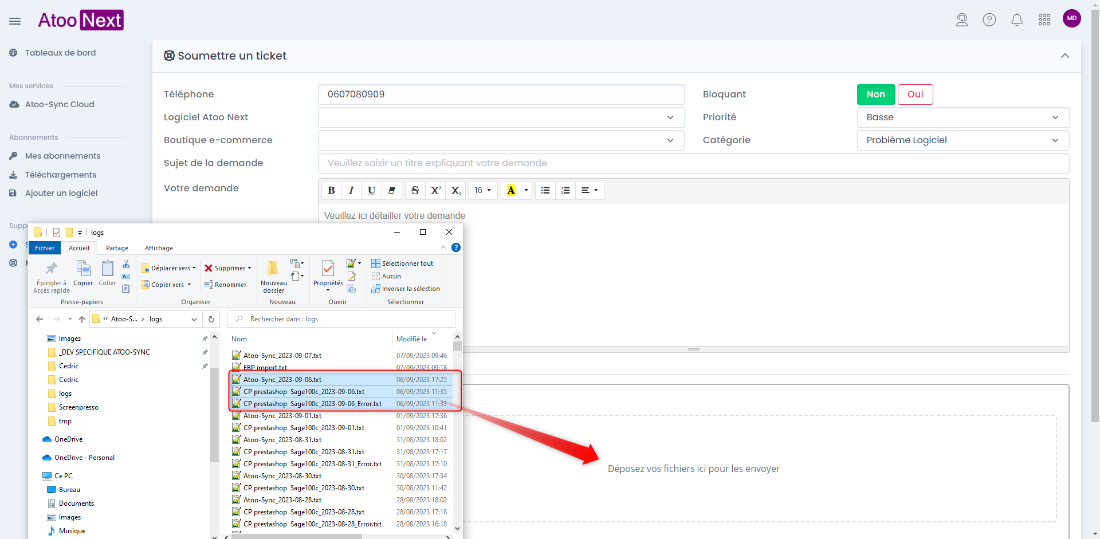Viewport: 1100px width, 539px height.
Task: Open the text color dropdown arrow
Action: (x=526, y=190)
